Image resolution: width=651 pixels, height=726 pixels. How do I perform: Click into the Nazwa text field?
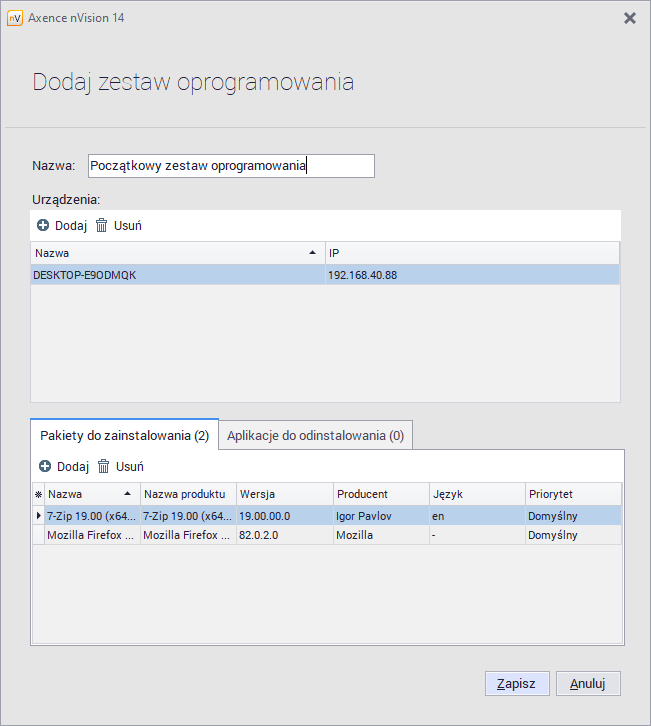click(230, 166)
